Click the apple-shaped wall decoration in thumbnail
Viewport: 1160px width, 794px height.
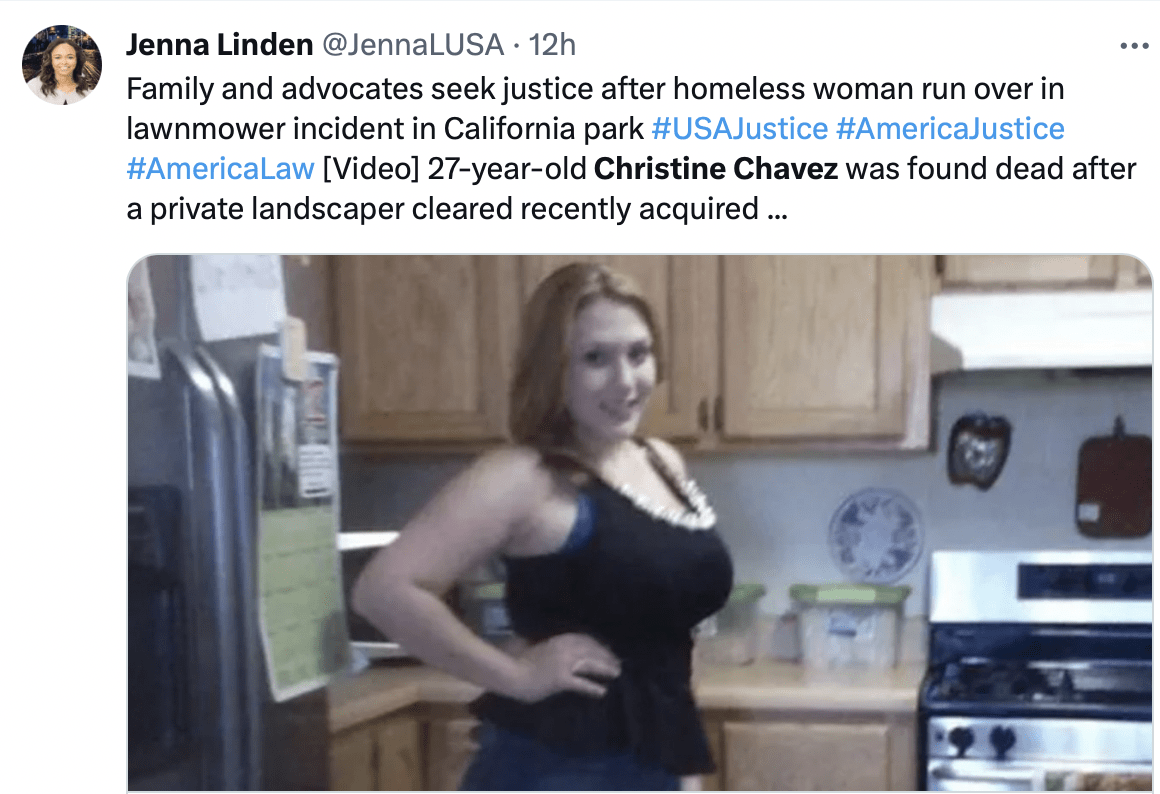(x=979, y=451)
